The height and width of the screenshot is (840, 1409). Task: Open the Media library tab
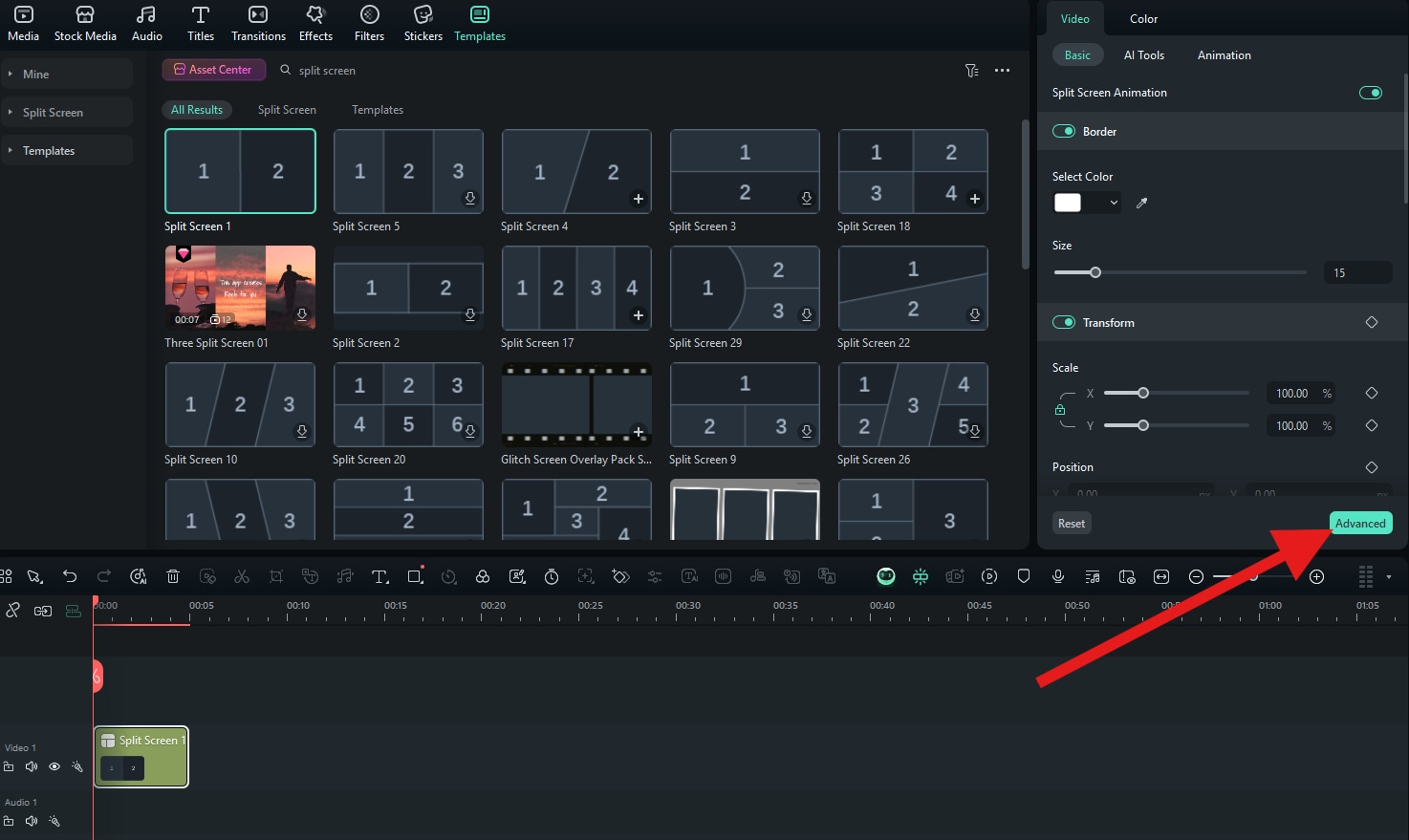click(x=23, y=23)
